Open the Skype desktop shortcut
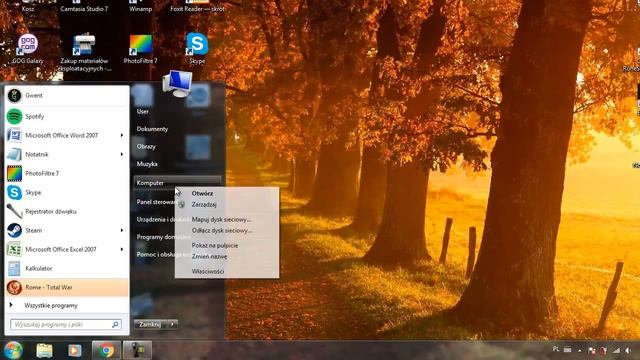 click(197, 49)
